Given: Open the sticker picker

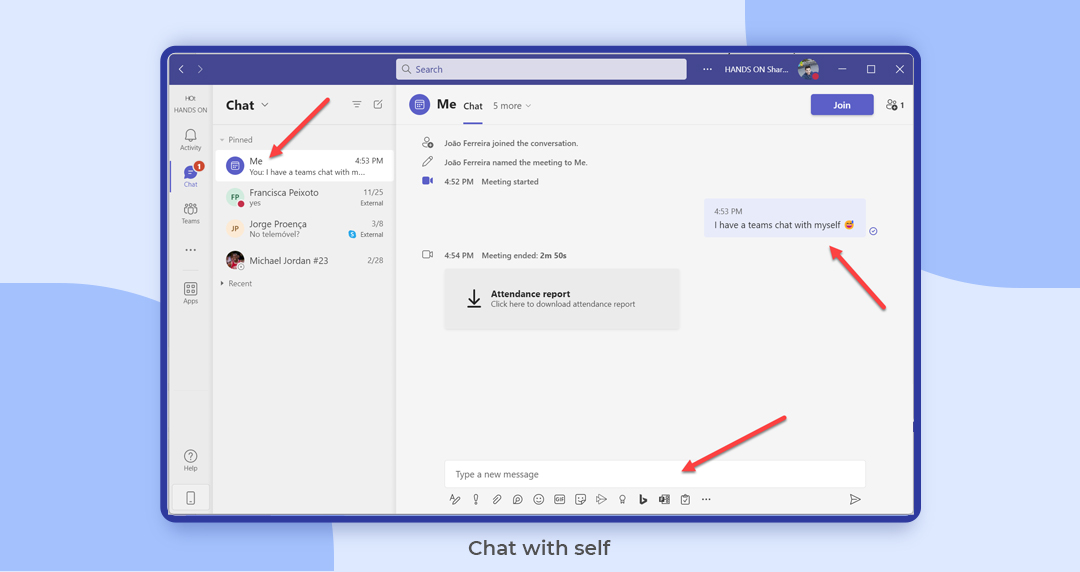Looking at the screenshot, I should [x=581, y=500].
